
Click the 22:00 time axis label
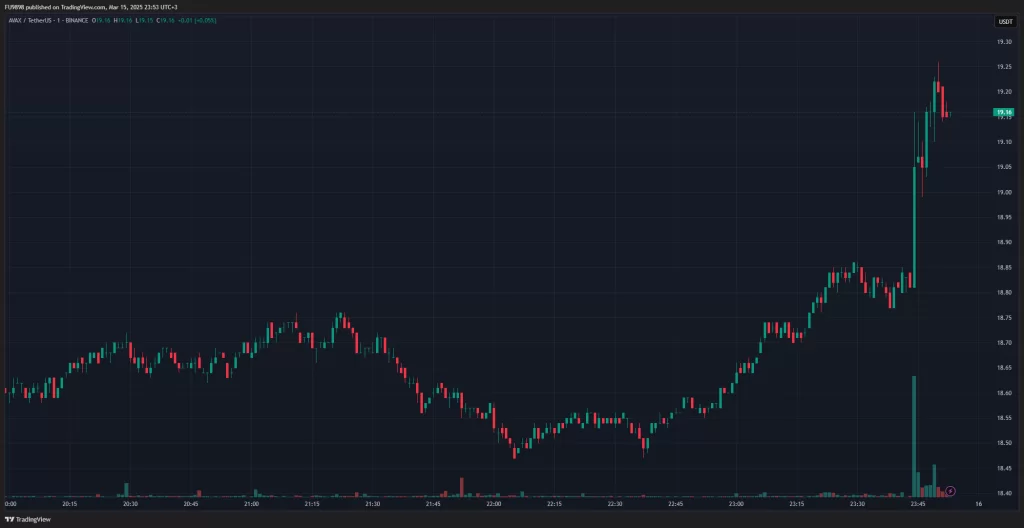493,505
